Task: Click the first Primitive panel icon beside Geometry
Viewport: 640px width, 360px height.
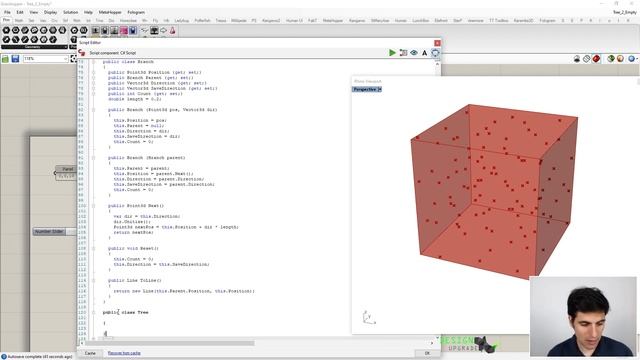Action: (x=74, y=30)
